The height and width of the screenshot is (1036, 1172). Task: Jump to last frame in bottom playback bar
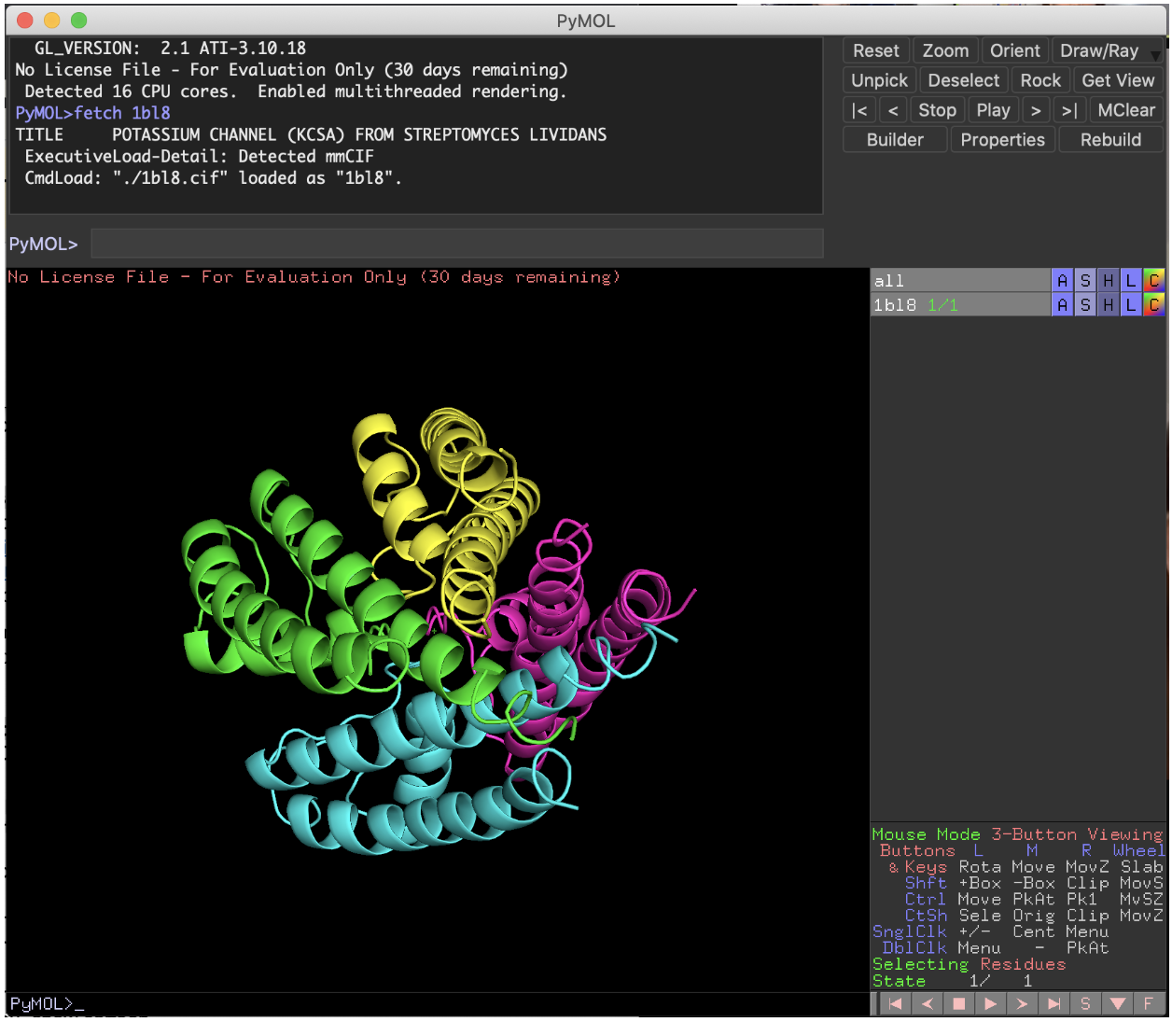coord(1054,1004)
